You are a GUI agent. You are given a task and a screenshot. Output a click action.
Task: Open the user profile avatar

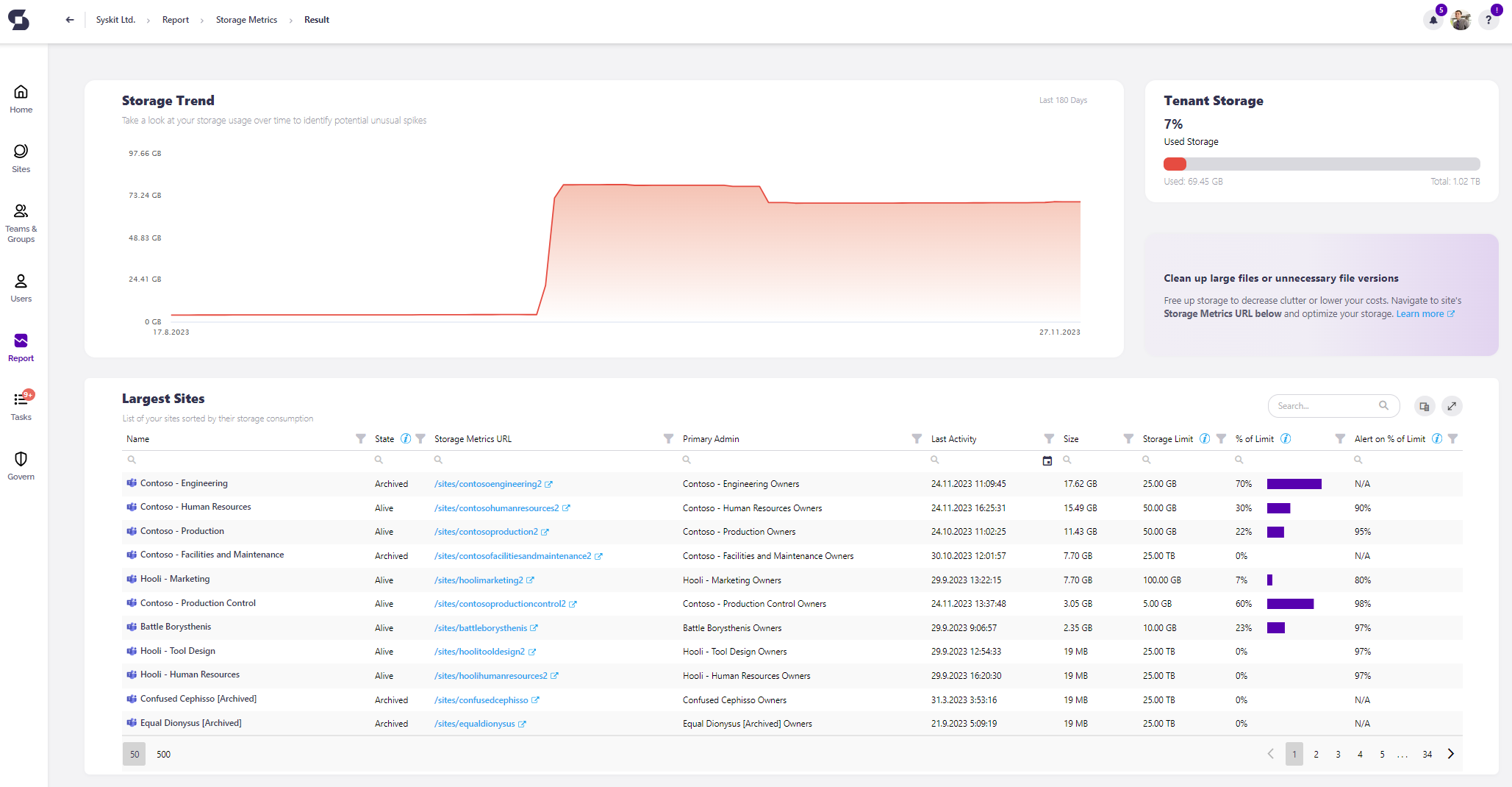(1461, 20)
